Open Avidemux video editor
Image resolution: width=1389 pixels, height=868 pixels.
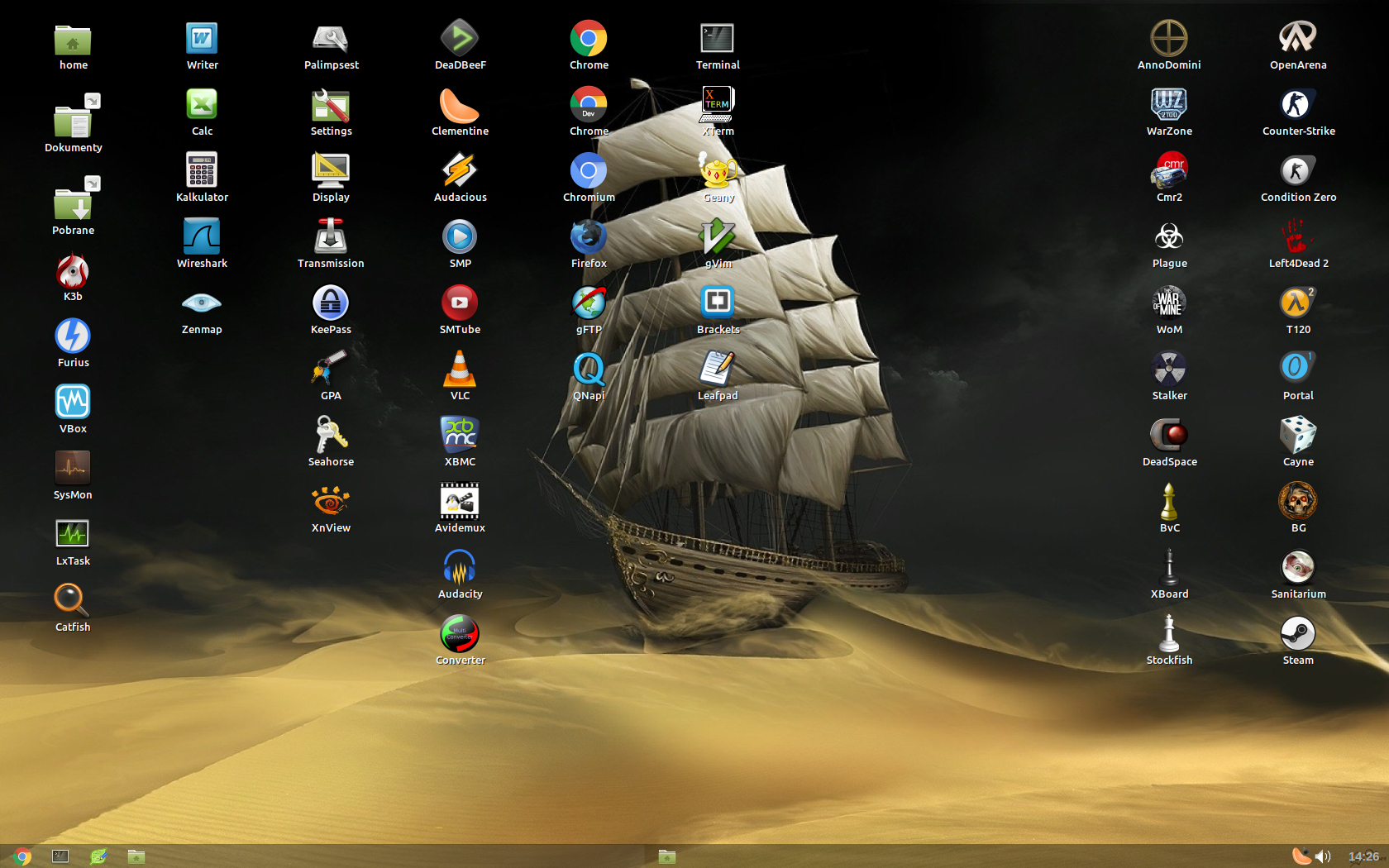460,502
